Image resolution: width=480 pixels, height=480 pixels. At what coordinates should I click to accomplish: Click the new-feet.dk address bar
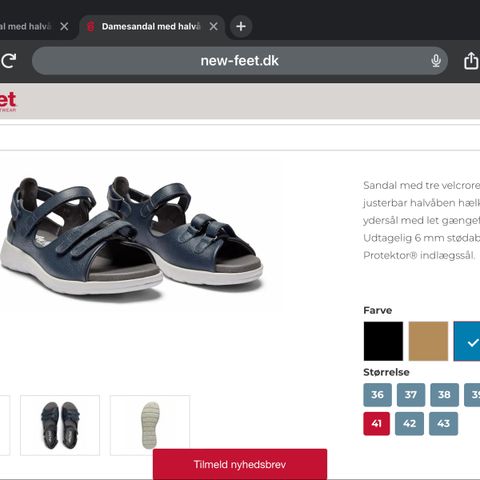239,61
